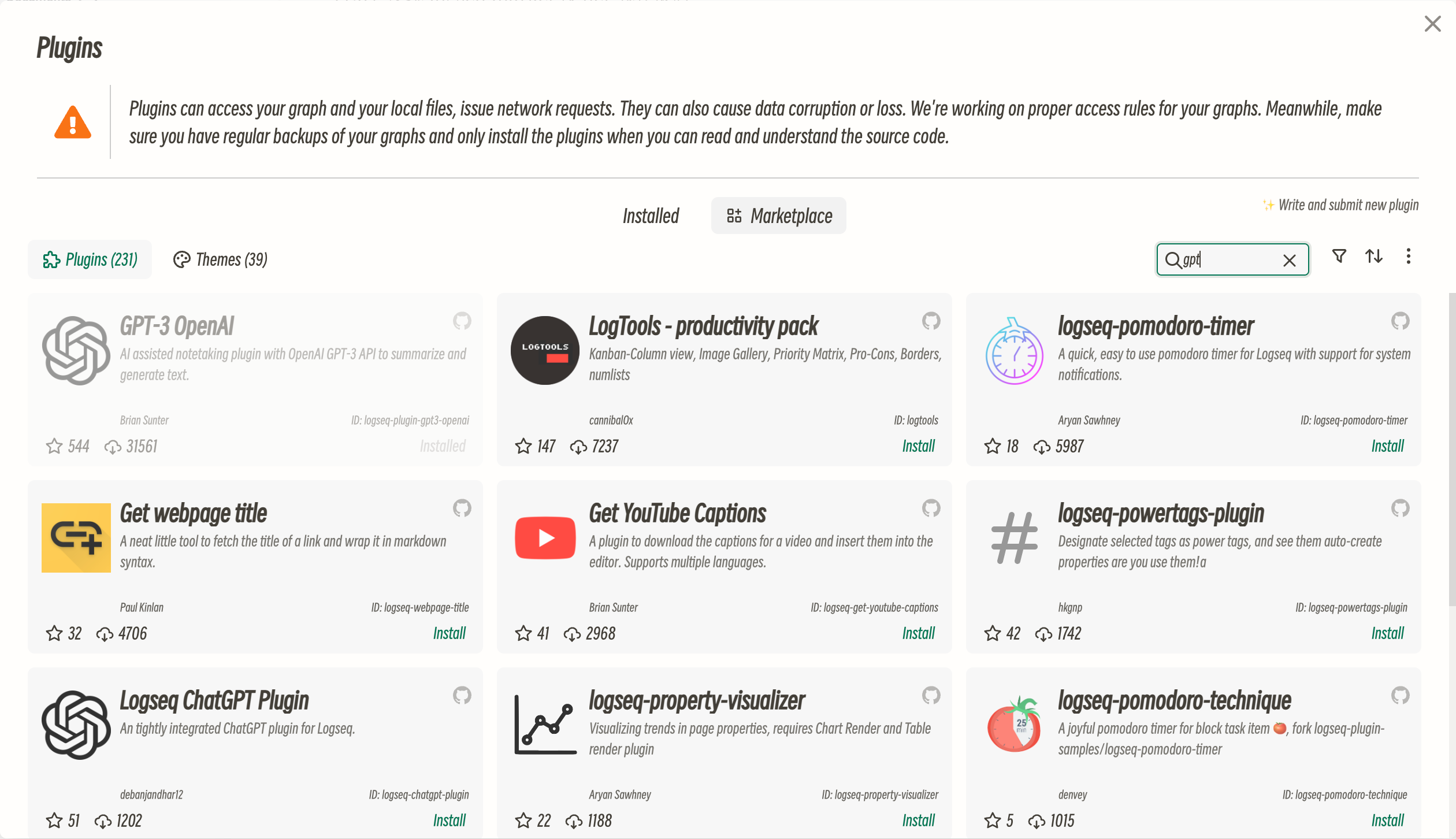The image size is (1456, 839).
Task: Open the three-dot overflow menu
Action: point(1409,257)
